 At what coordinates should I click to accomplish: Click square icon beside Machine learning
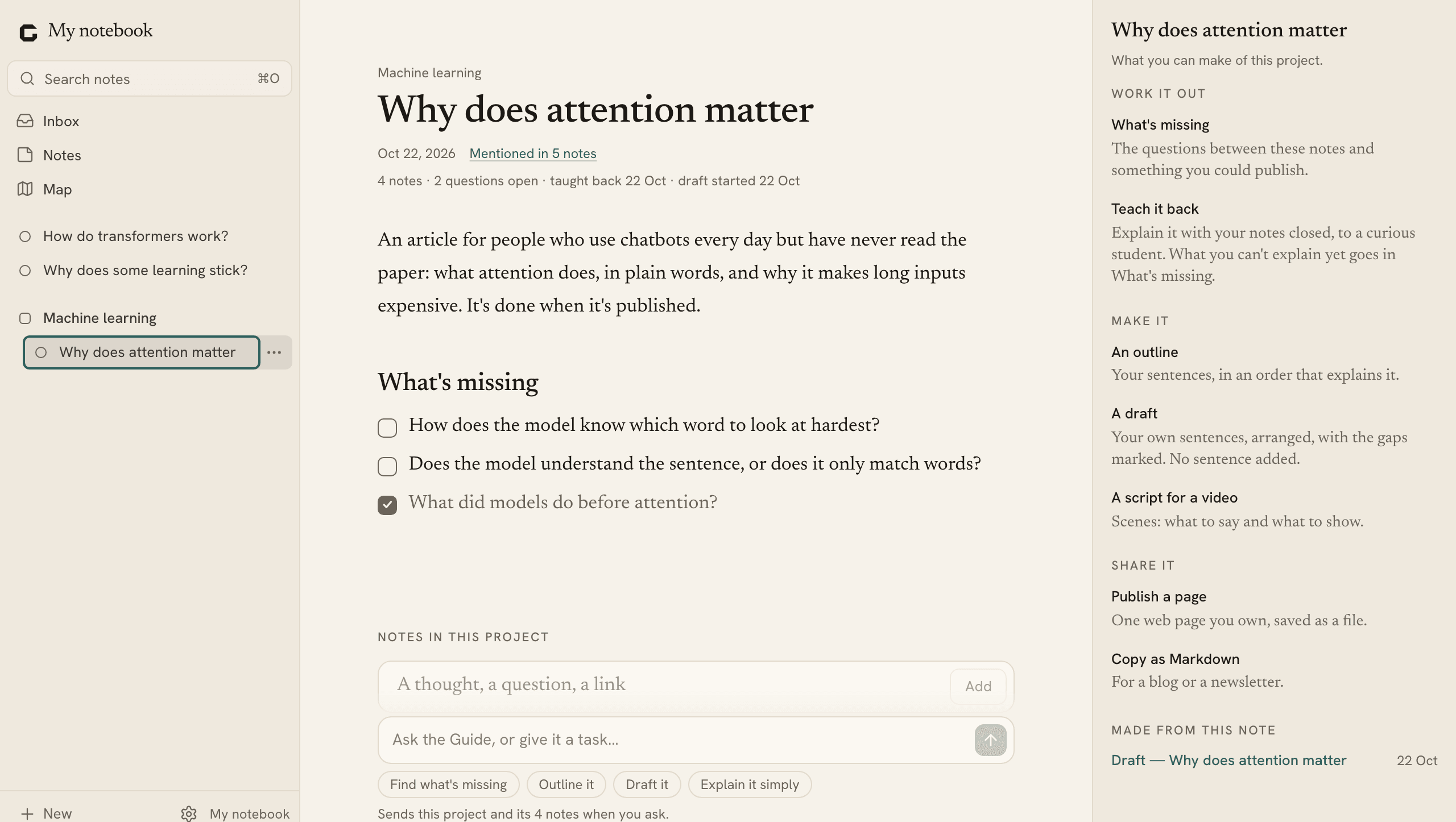pyautogui.click(x=25, y=318)
